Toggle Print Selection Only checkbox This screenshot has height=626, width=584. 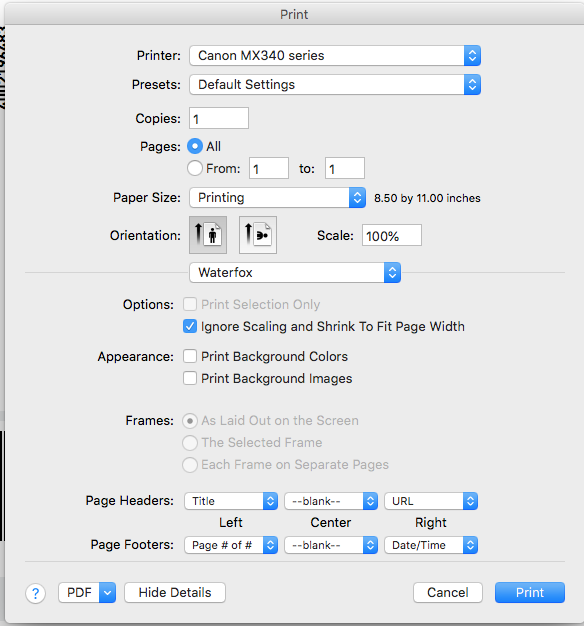click(190, 304)
